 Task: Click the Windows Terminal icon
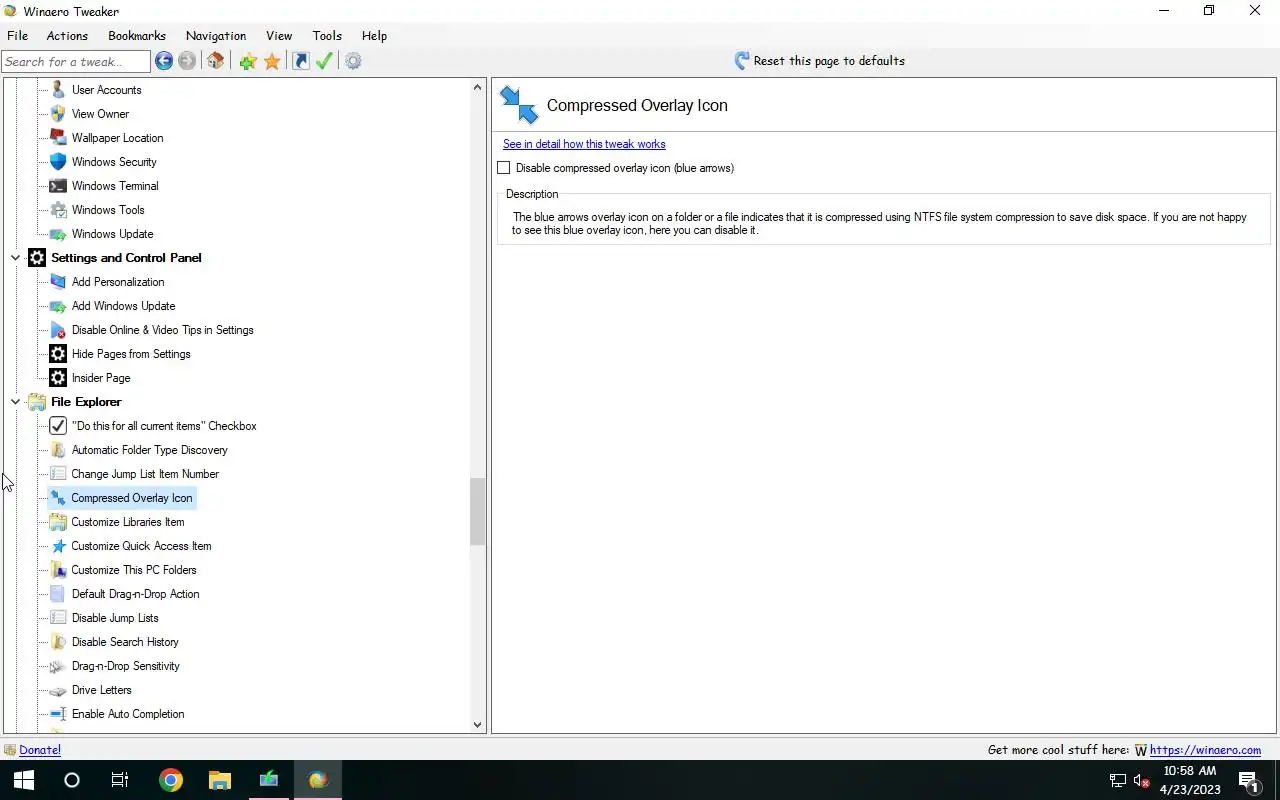pos(58,186)
